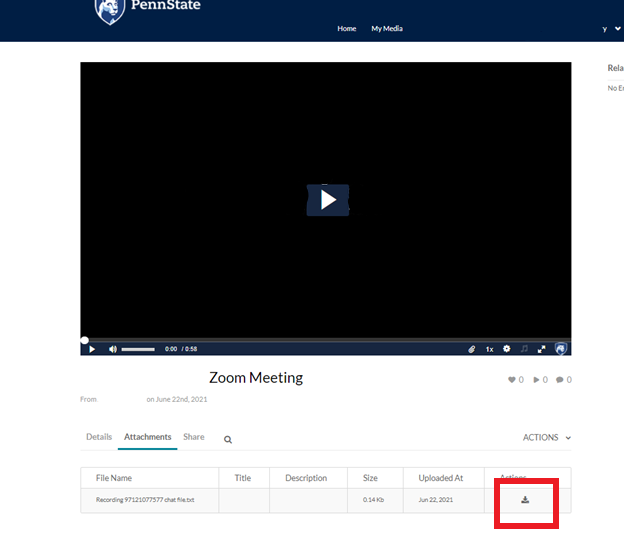624x545 pixels.
Task: Click the '0.14 Kb' size cell
Action: [x=373, y=500]
